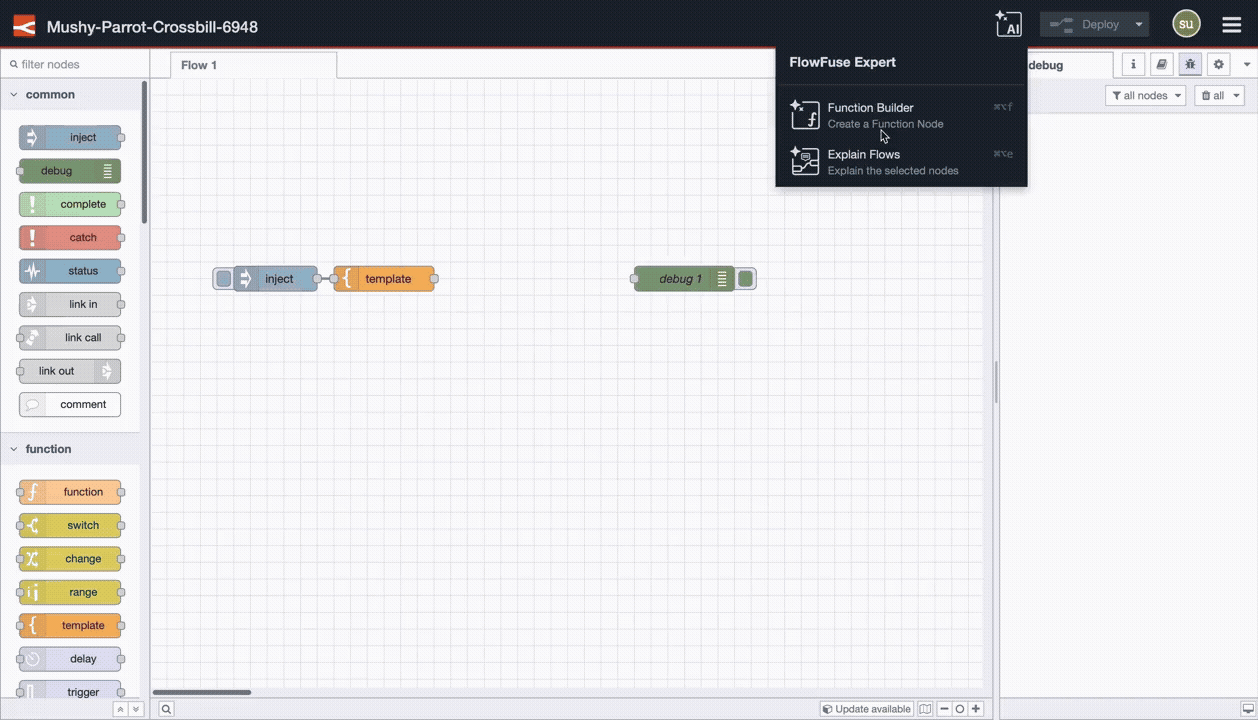Click the filter nodes search field
Viewport: 1258px width, 720px height.
click(x=75, y=62)
